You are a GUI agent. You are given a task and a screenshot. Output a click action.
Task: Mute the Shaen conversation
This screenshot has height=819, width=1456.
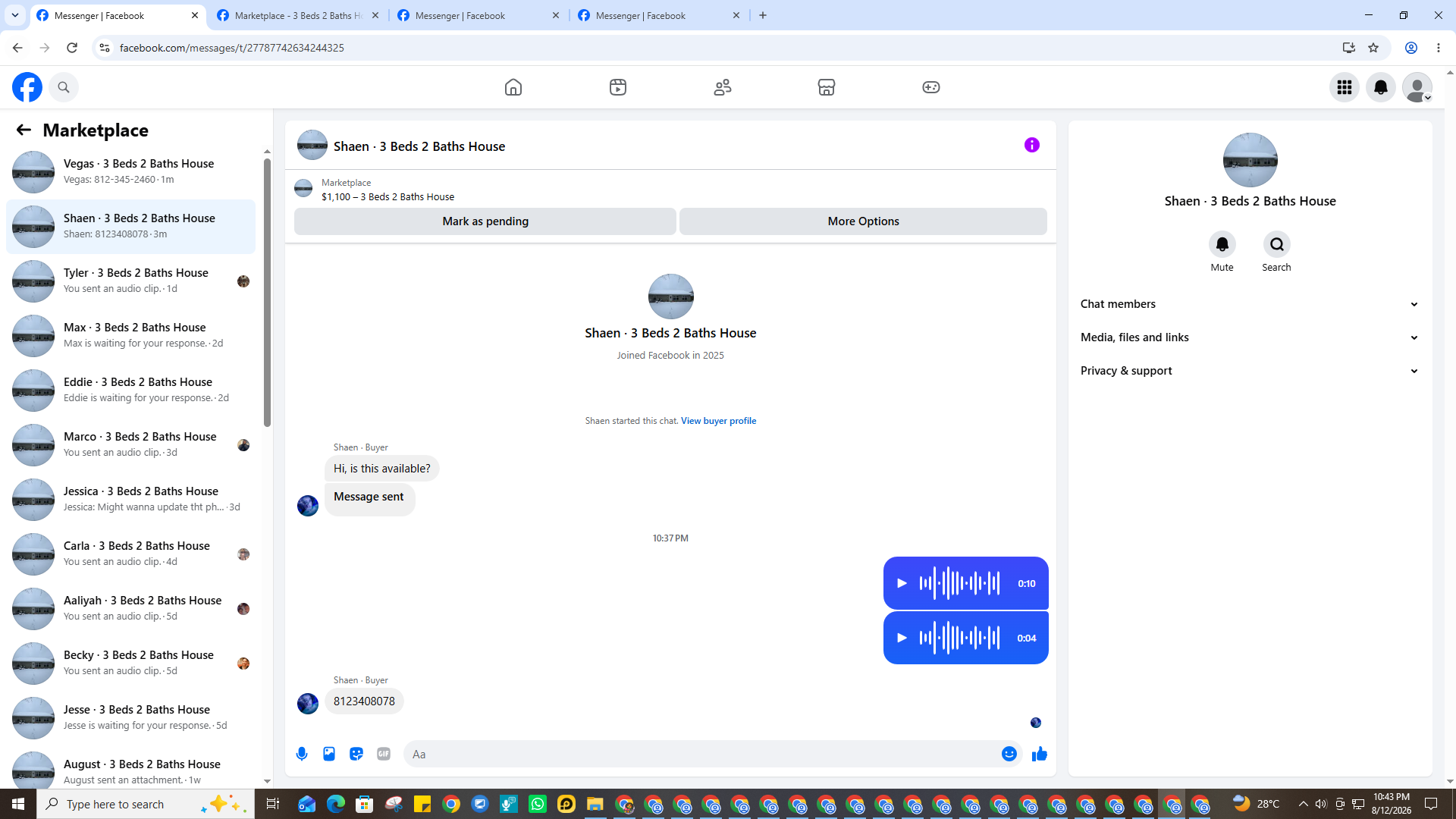(x=1222, y=244)
